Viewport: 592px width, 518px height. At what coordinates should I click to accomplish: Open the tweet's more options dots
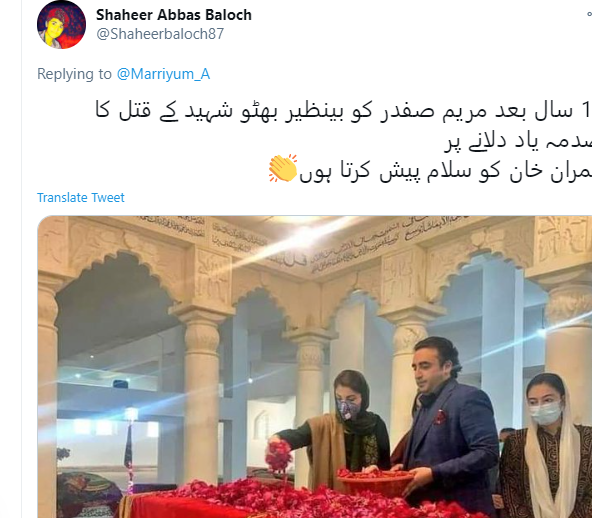[x=589, y=14]
